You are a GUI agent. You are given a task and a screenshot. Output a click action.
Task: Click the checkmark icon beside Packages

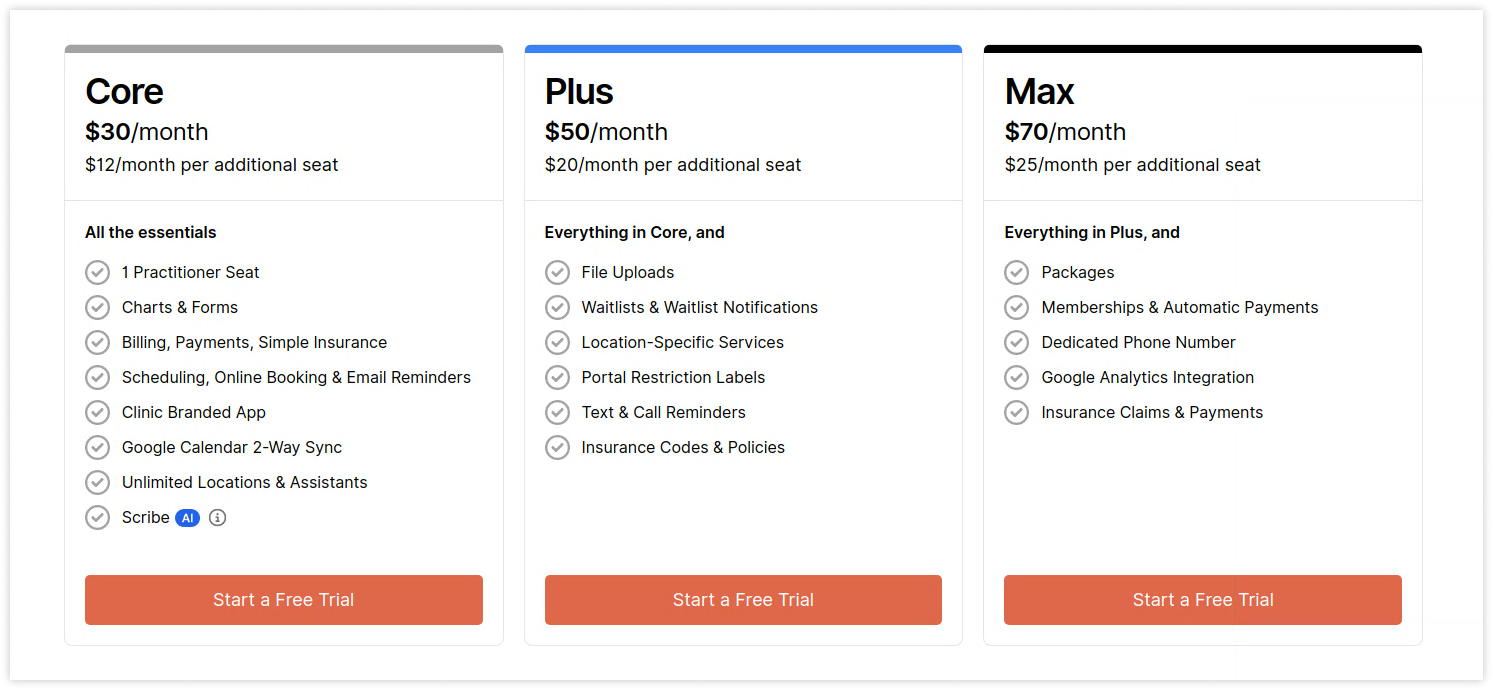1016,272
